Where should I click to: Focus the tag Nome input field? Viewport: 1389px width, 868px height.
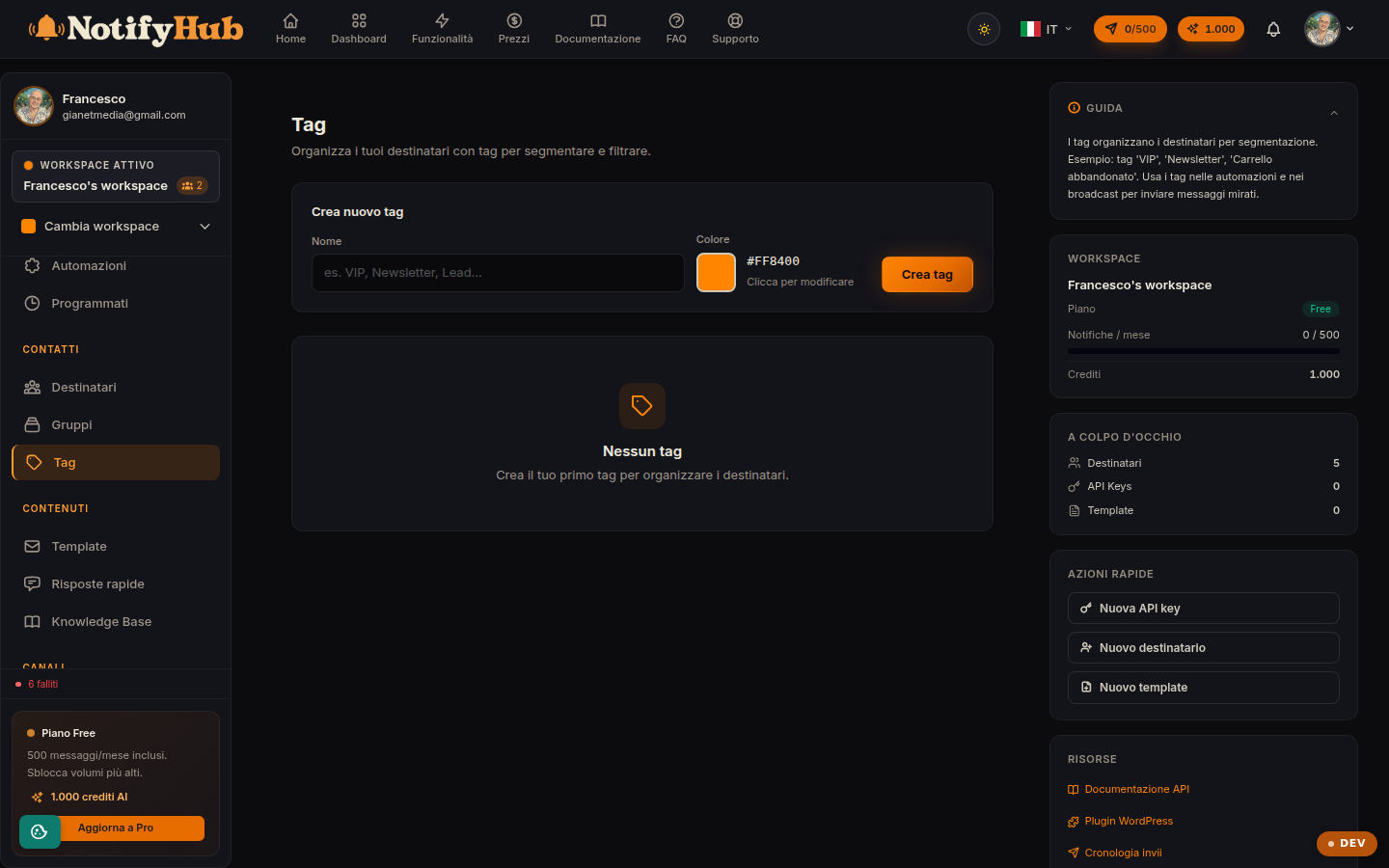click(x=498, y=273)
